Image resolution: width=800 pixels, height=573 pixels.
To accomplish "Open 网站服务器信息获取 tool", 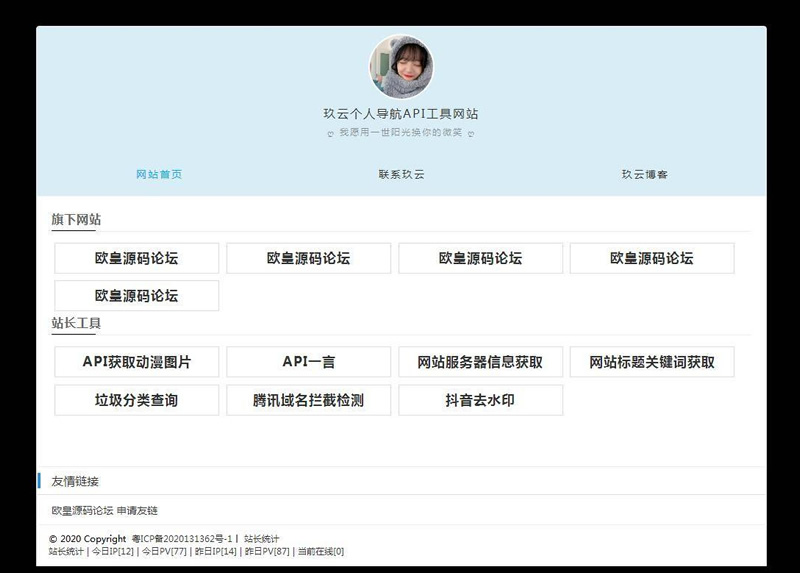I will tap(480, 362).
